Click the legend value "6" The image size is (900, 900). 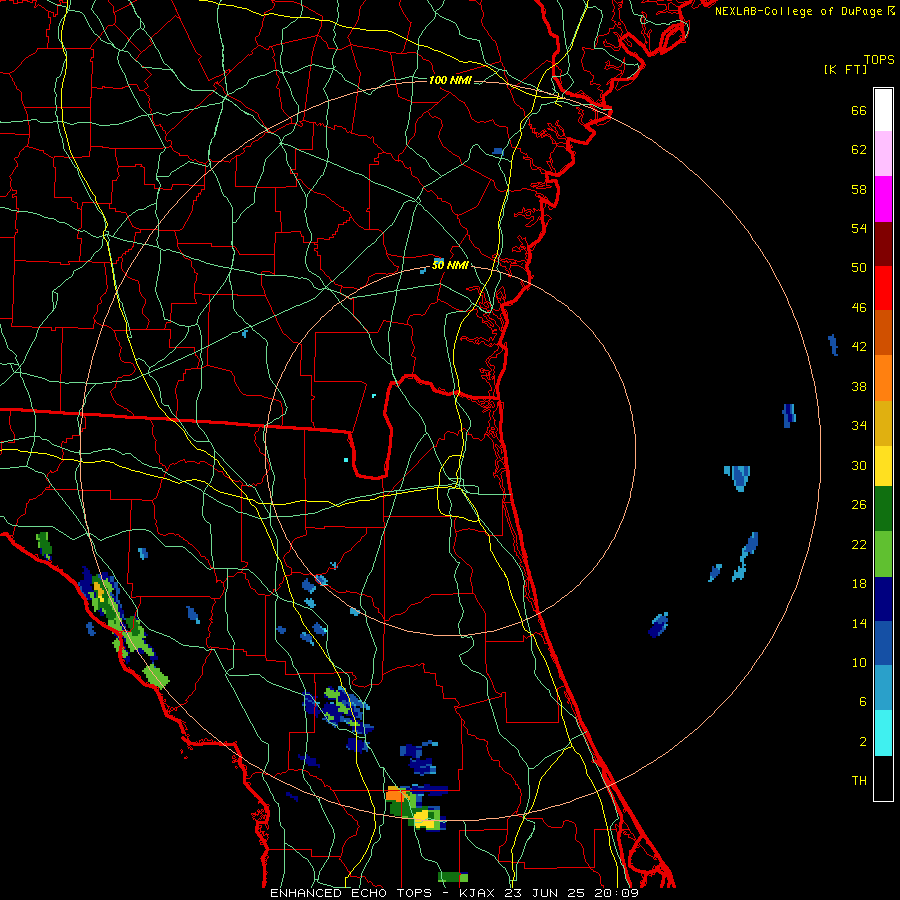tap(863, 702)
